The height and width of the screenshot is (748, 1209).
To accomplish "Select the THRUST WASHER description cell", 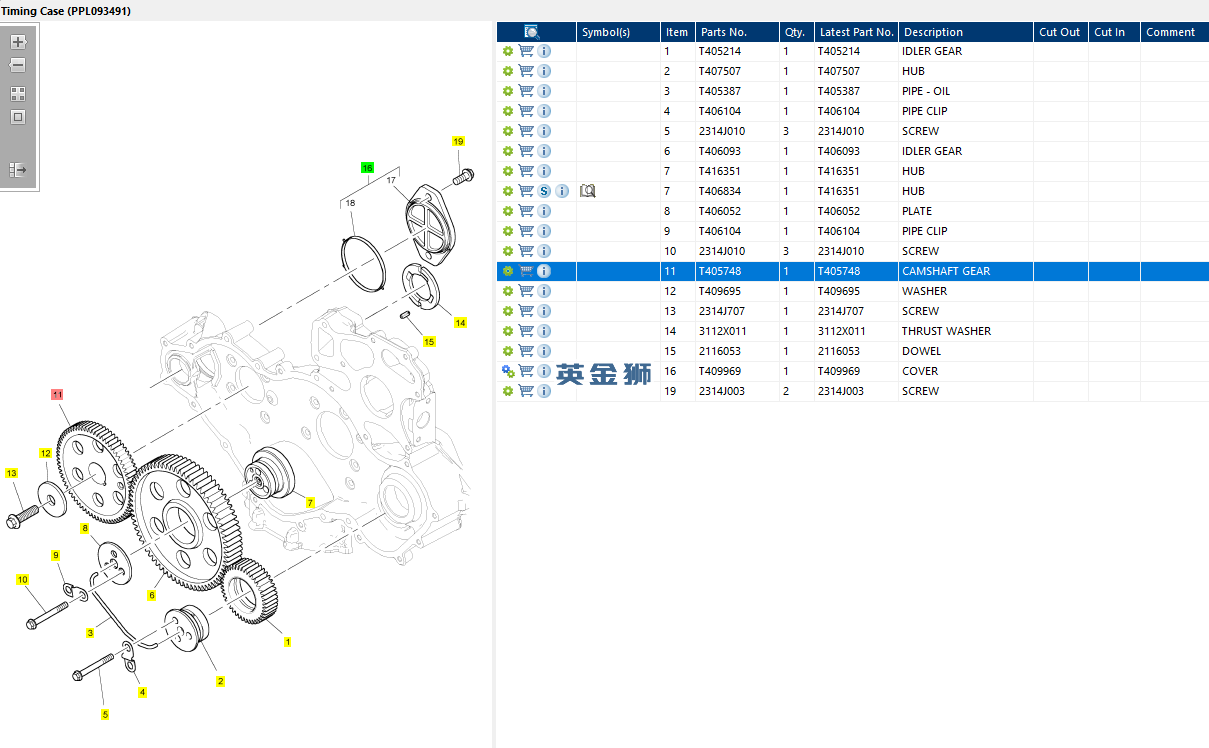I will pyautogui.click(x=946, y=331).
